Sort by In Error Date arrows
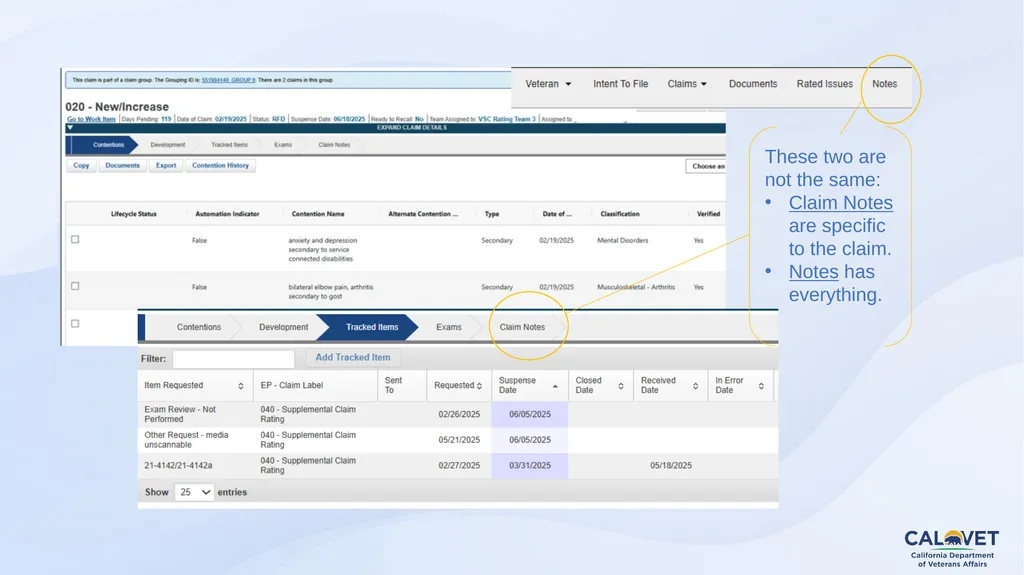Image resolution: width=1024 pixels, height=575 pixels. click(x=761, y=386)
